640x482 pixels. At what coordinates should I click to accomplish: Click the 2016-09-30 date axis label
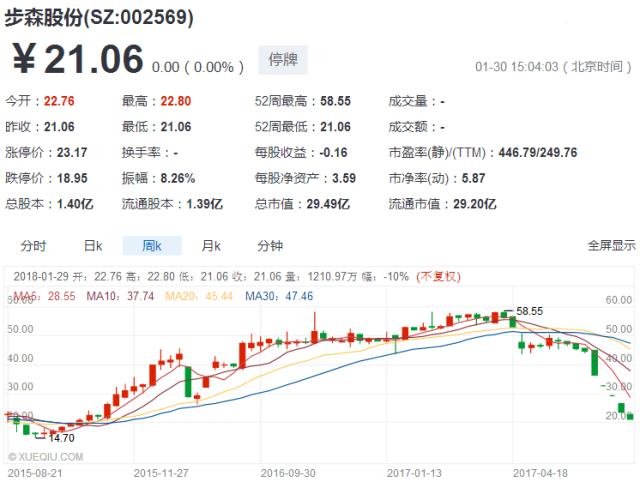[288, 473]
